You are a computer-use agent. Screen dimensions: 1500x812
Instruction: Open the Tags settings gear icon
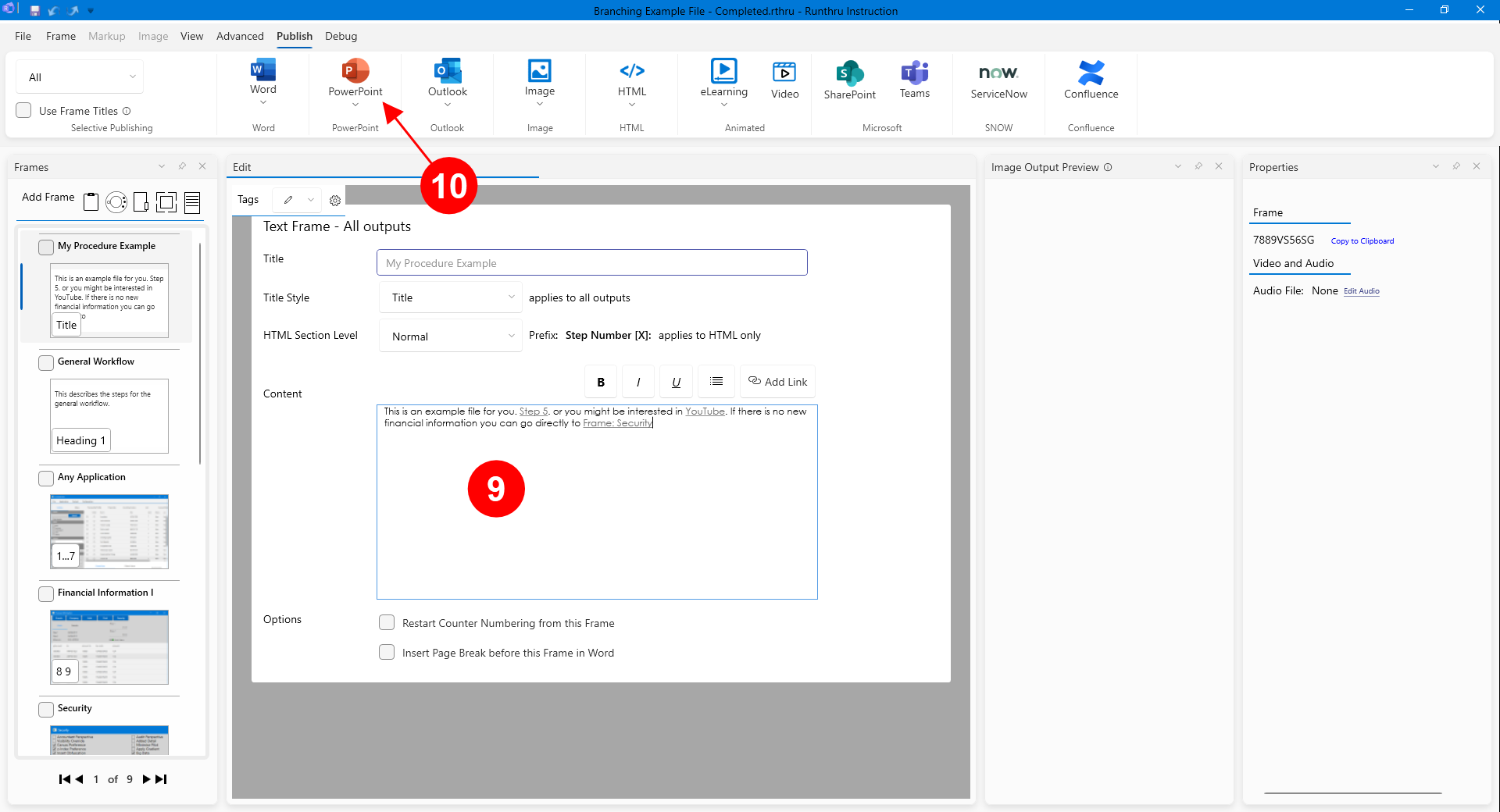pyautogui.click(x=335, y=201)
